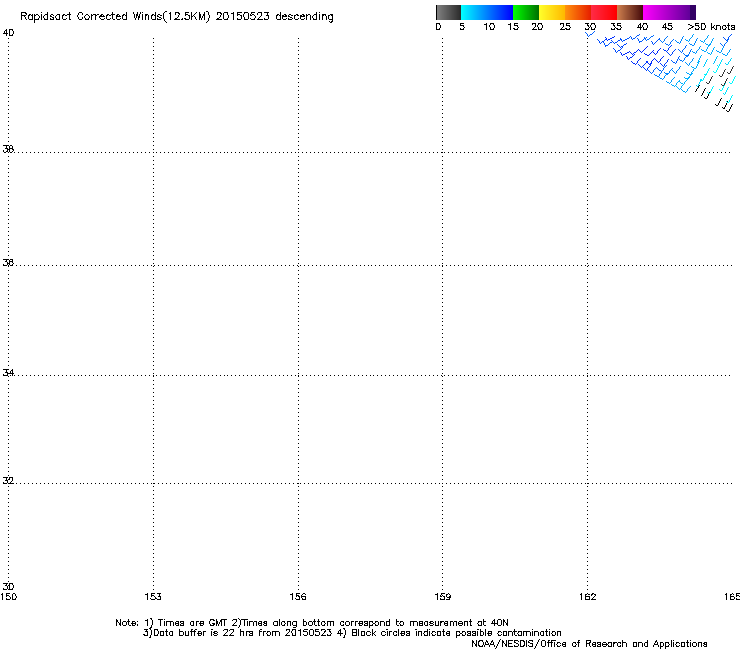Viewport: 740px width, 650px height.
Task: Click the latitude axis label '32'
Action: pos(8,481)
